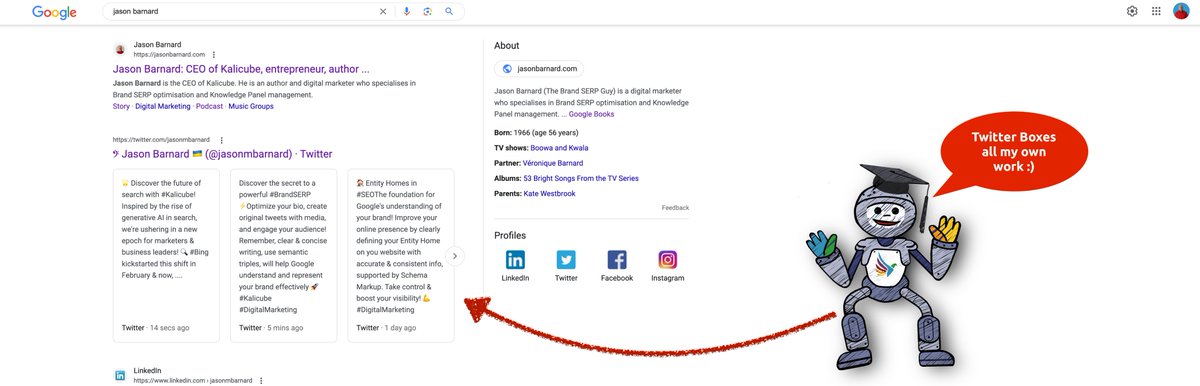
Task: Open the Music Groups sitelink
Action: [251, 106]
